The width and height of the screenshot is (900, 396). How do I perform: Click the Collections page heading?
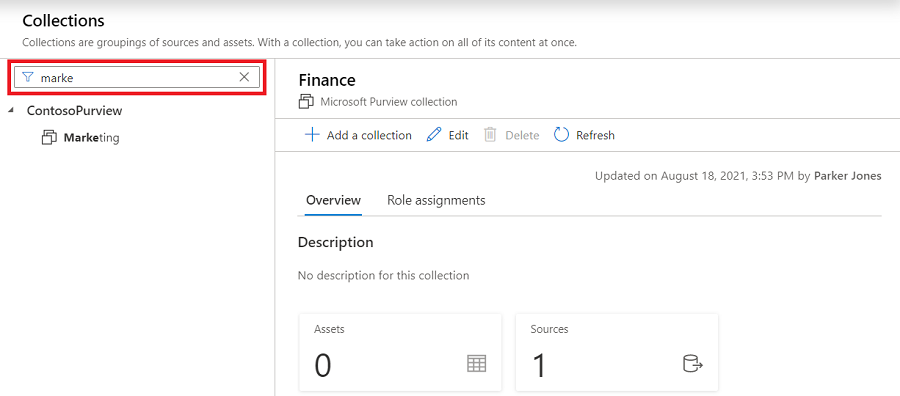tap(63, 21)
